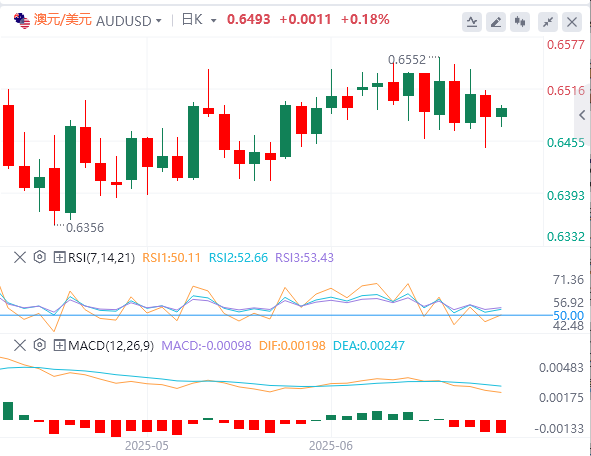591x456 pixels.
Task: Expand the RSI panel plus box
Action: 60,257
